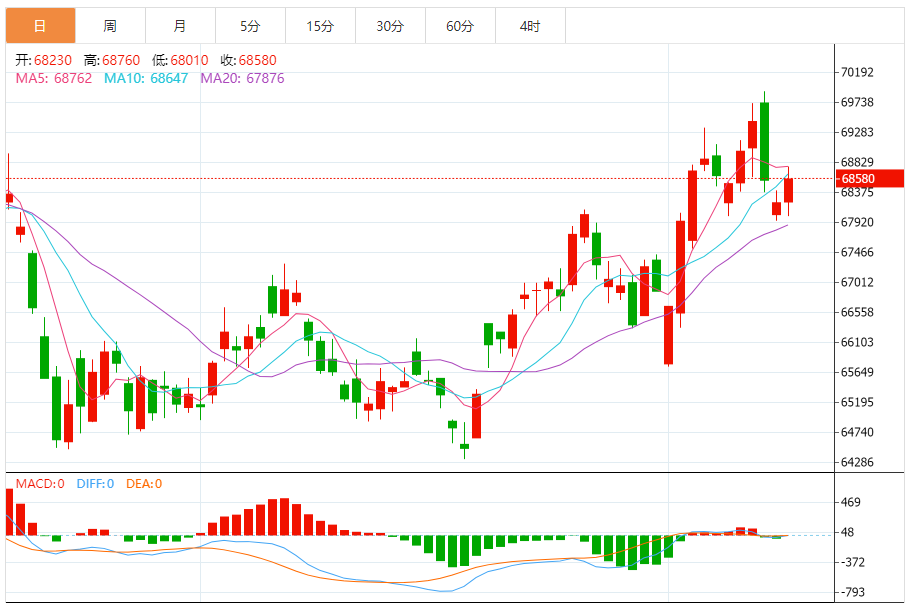Click the 65649 price axis label
This screenshot has width=909, height=603.
coord(857,372)
